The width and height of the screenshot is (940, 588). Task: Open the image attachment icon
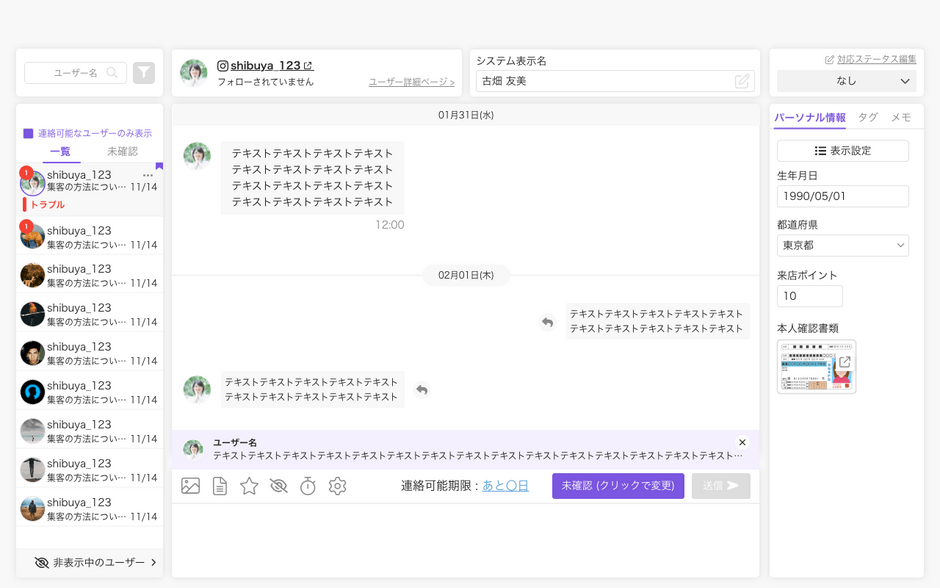tap(190, 486)
